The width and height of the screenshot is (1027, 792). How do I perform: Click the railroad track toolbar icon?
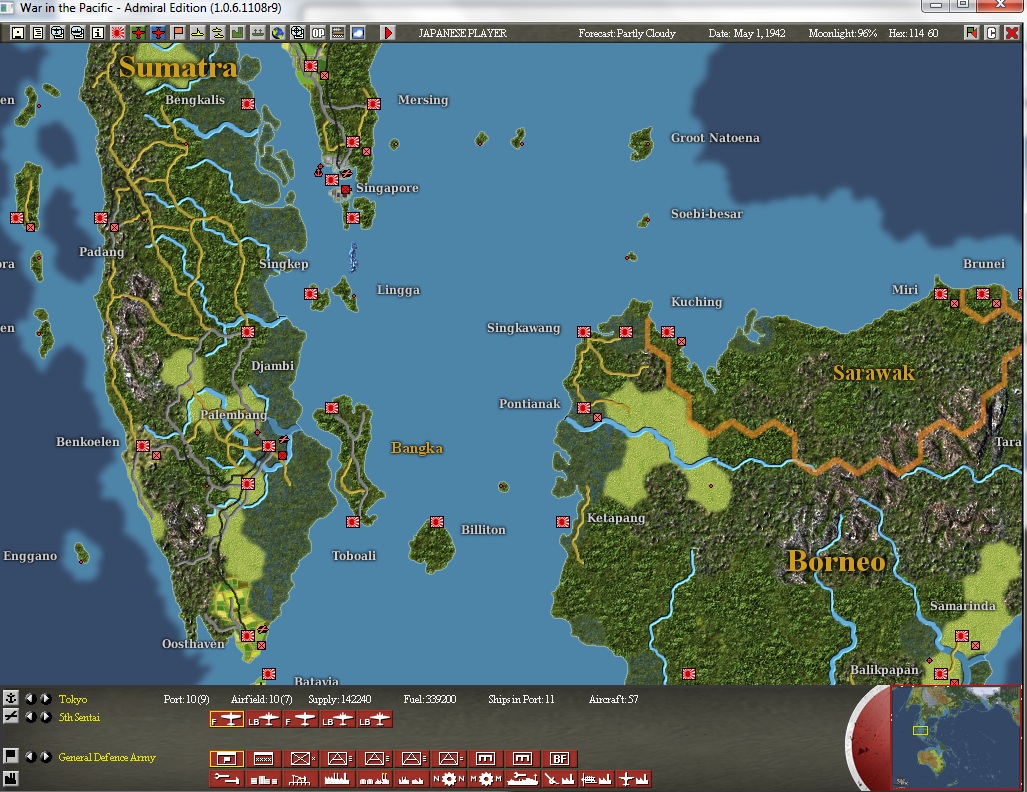pos(338,33)
